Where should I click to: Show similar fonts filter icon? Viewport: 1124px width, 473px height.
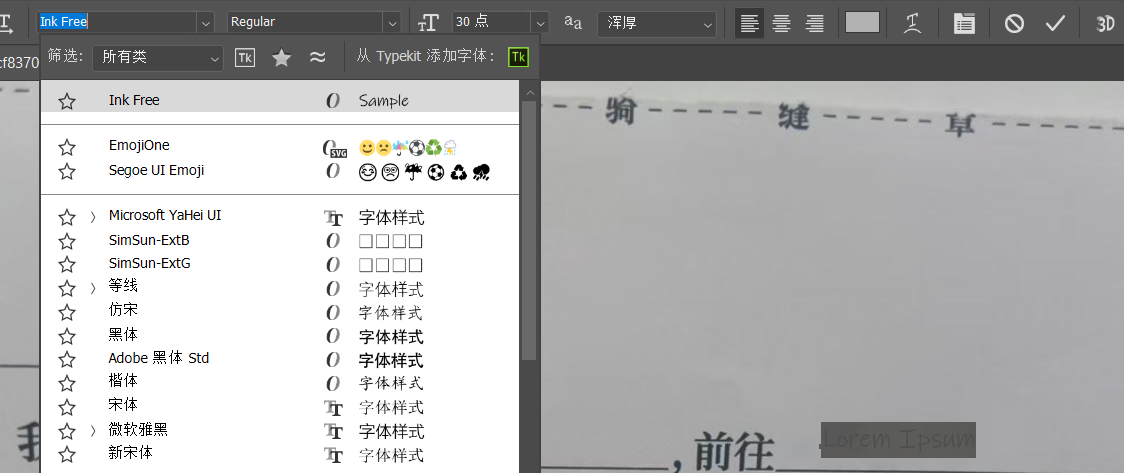(318, 57)
